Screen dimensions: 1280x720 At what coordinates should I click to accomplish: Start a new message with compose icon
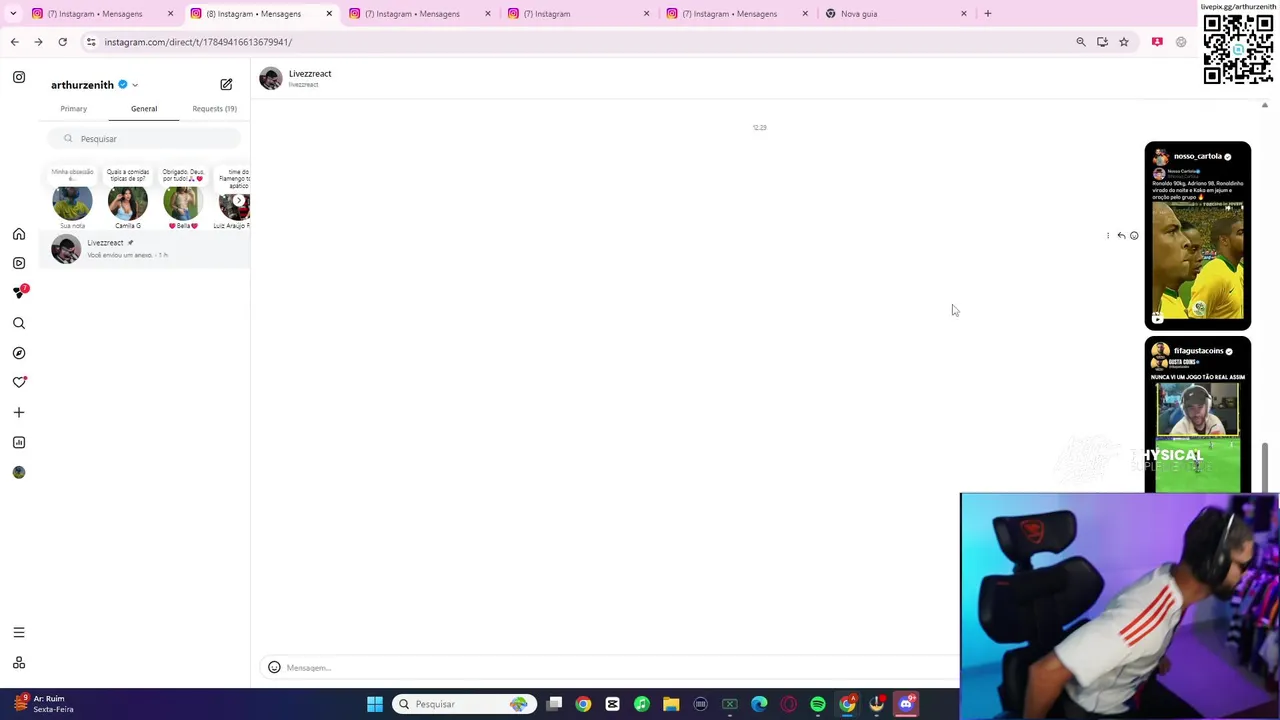tap(226, 85)
